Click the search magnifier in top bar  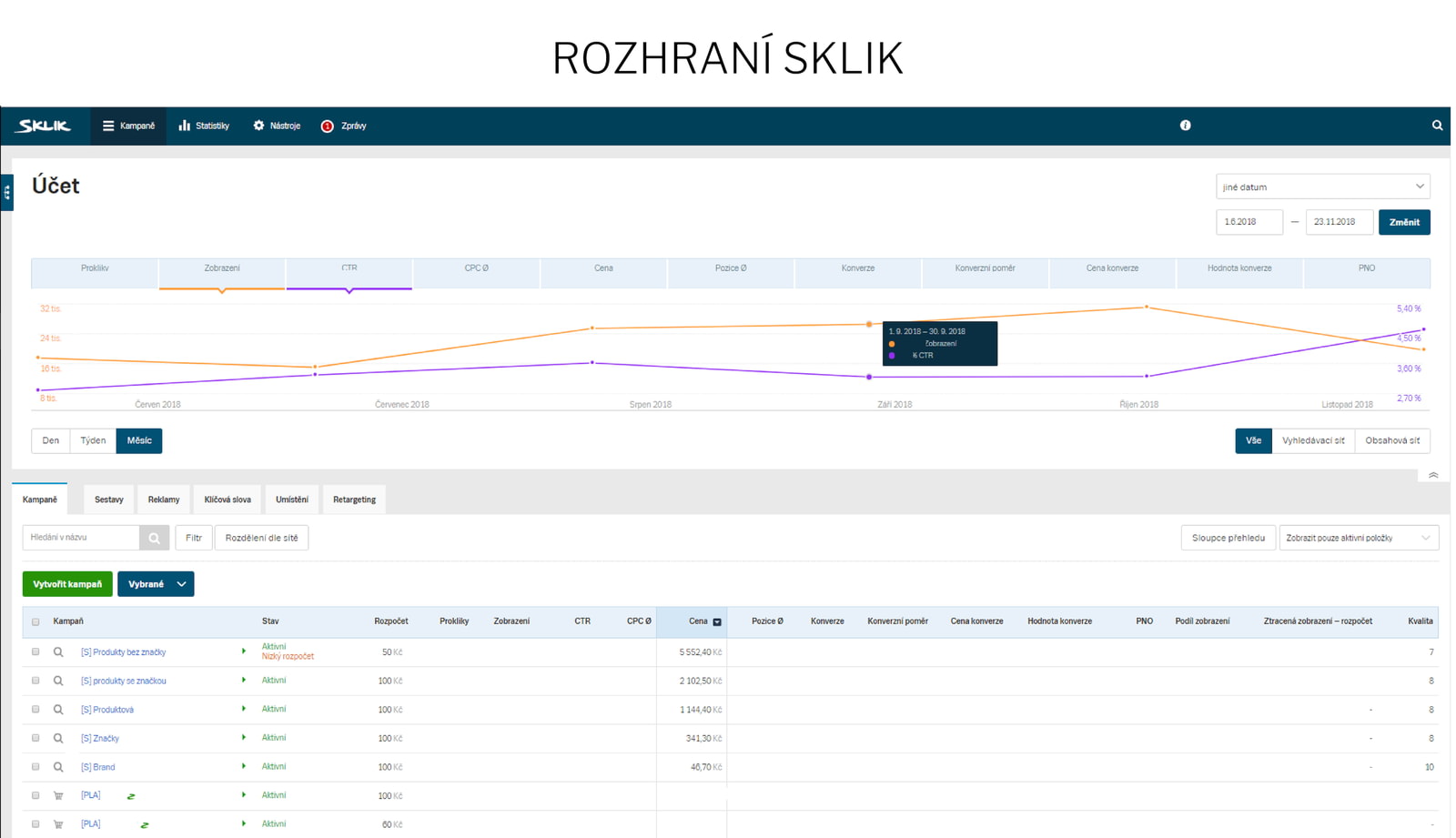pos(1437,126)
